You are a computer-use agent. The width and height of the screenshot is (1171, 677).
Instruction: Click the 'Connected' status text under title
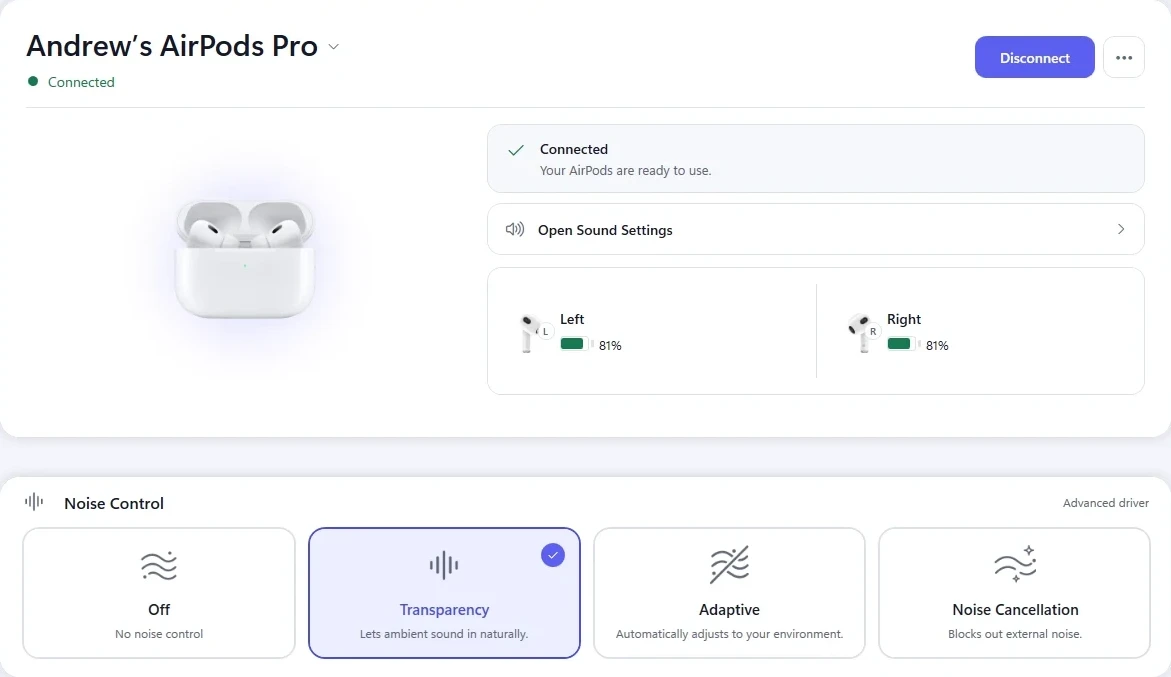point(81,82)
